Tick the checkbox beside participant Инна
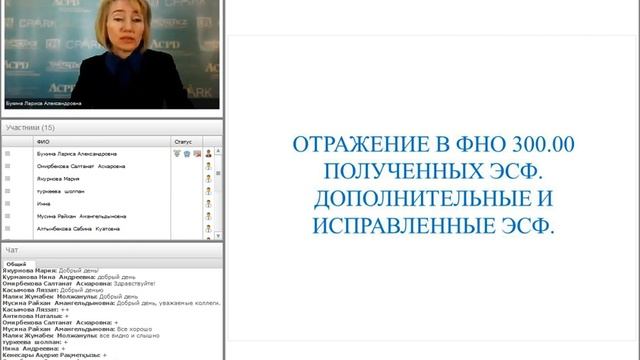This screenshot has height=360, width=640. 7,203
